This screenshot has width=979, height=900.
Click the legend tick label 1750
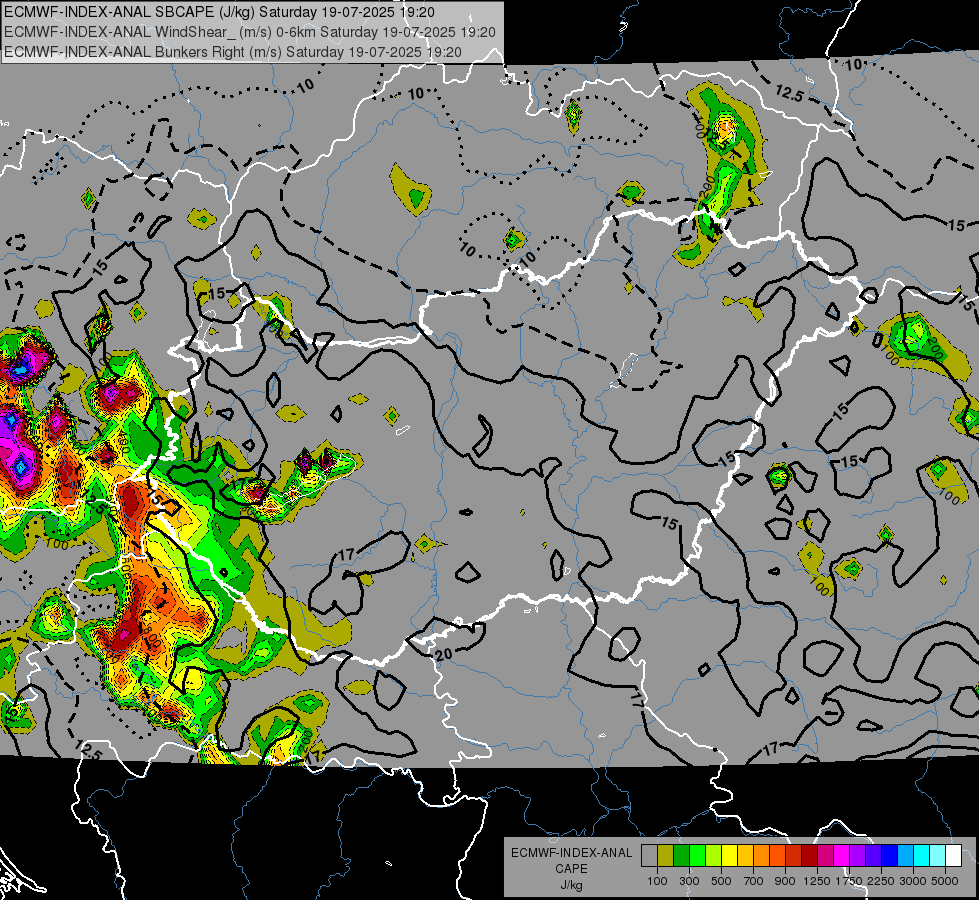849,881
